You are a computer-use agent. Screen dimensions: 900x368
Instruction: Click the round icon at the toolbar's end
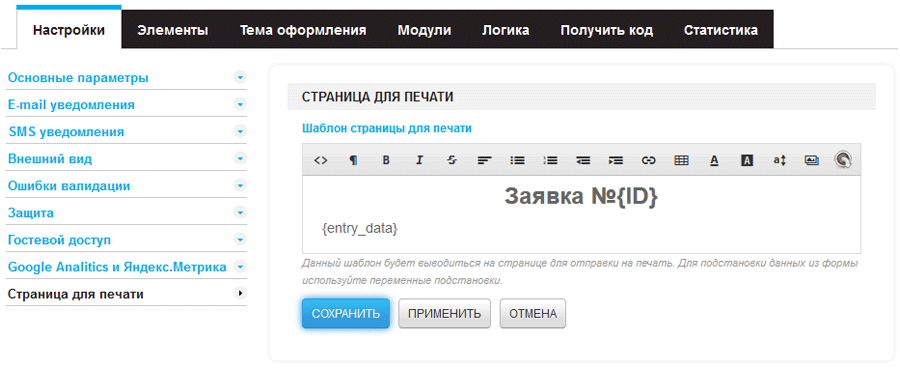tap(843, 160)
